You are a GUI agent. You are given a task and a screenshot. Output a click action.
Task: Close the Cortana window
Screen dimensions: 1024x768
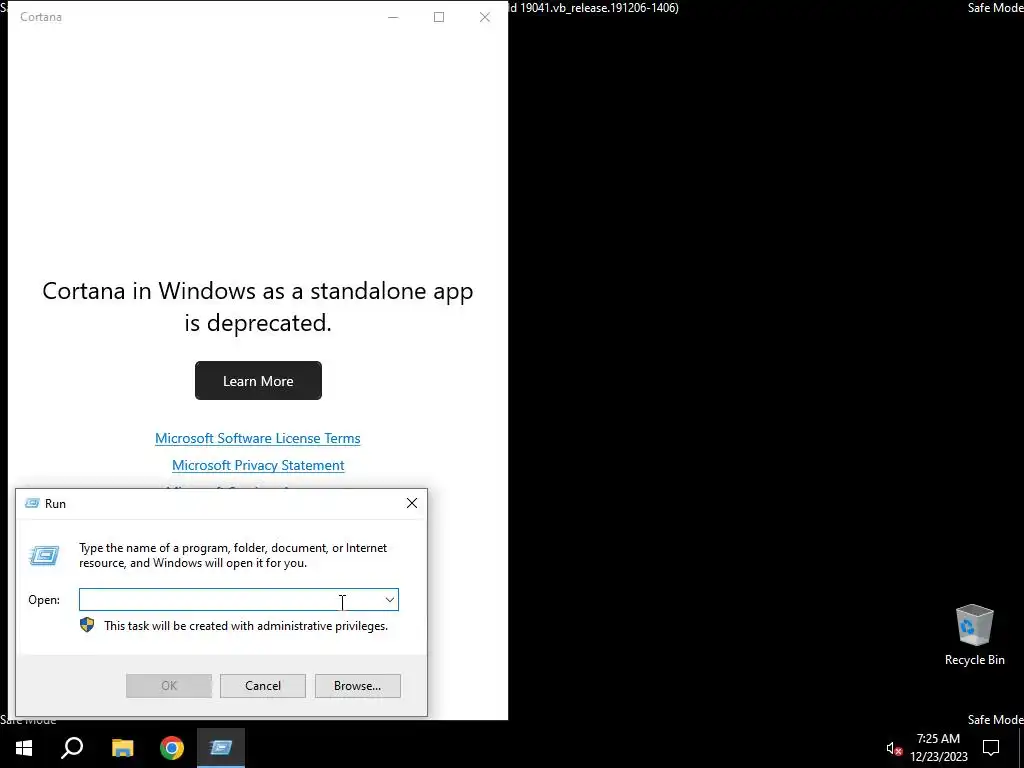485,17
